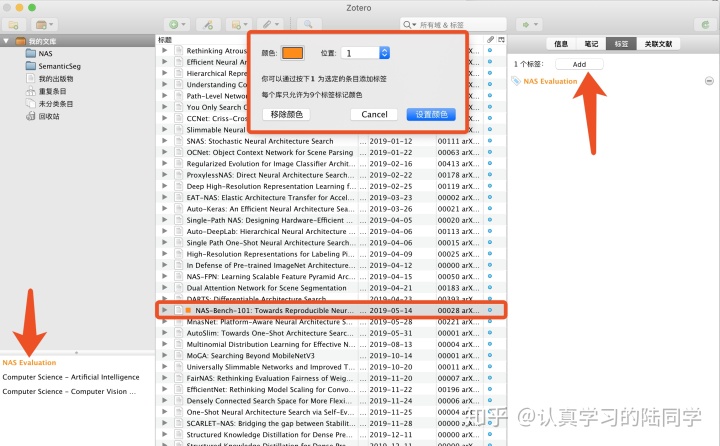
Task: Click the 移除颜色 button
Action: (x=287, y=114)
